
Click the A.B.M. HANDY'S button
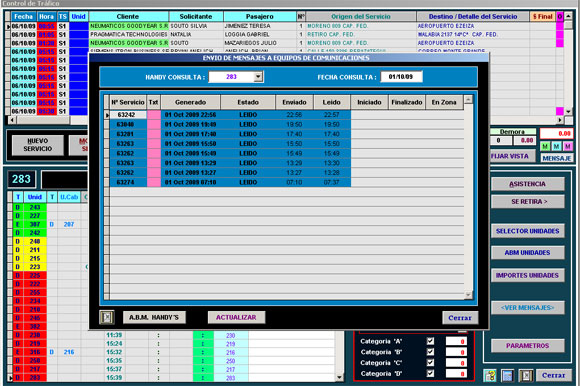point(154,317)
